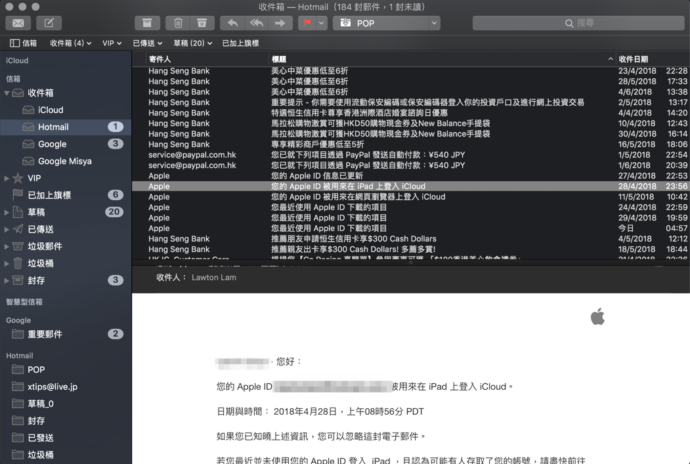Select Hang Seng email dated 4/4/2018
The width and height of the screenshot is (690, 464).
[x=411, y=113]
